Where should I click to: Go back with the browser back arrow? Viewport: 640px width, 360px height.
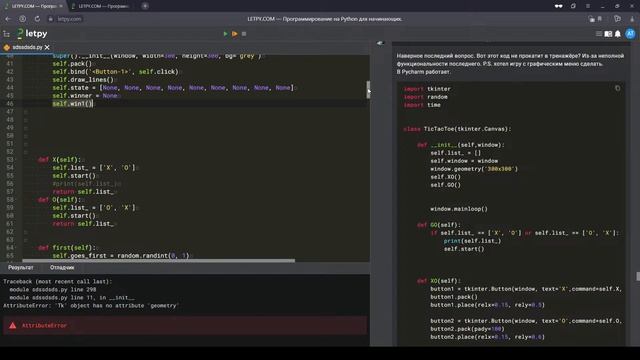(x=8, y=19)
